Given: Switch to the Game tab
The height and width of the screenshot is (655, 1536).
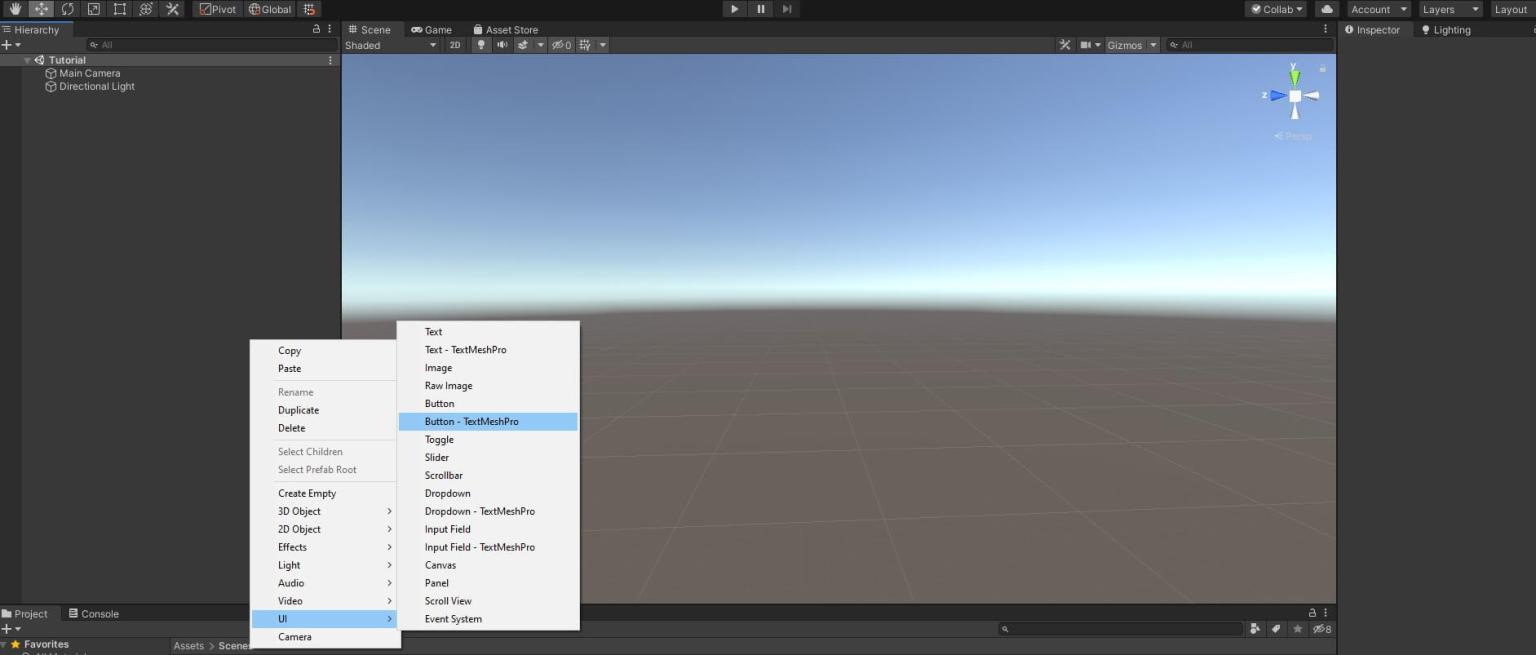Looking at the screenshot, I should pyautogui.click(x=431, y=29).
